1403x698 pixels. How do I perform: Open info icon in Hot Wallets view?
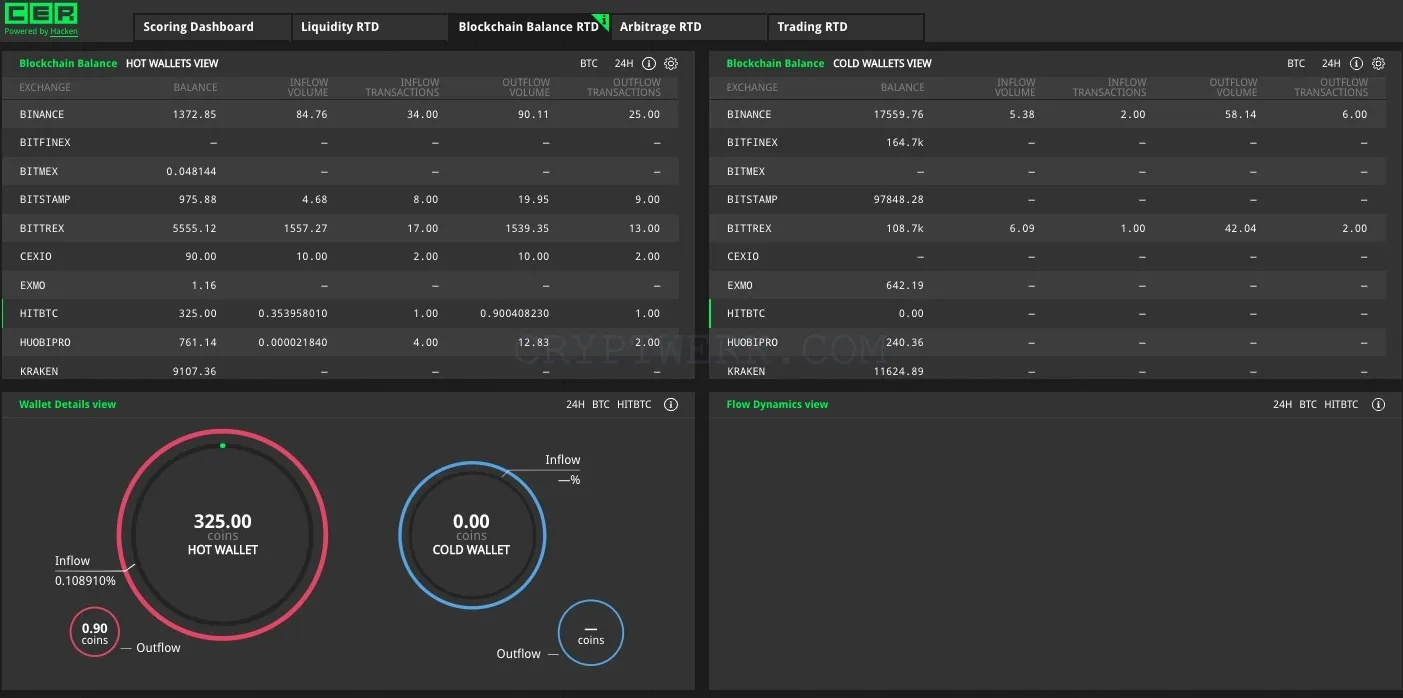(x=648, y=63)
